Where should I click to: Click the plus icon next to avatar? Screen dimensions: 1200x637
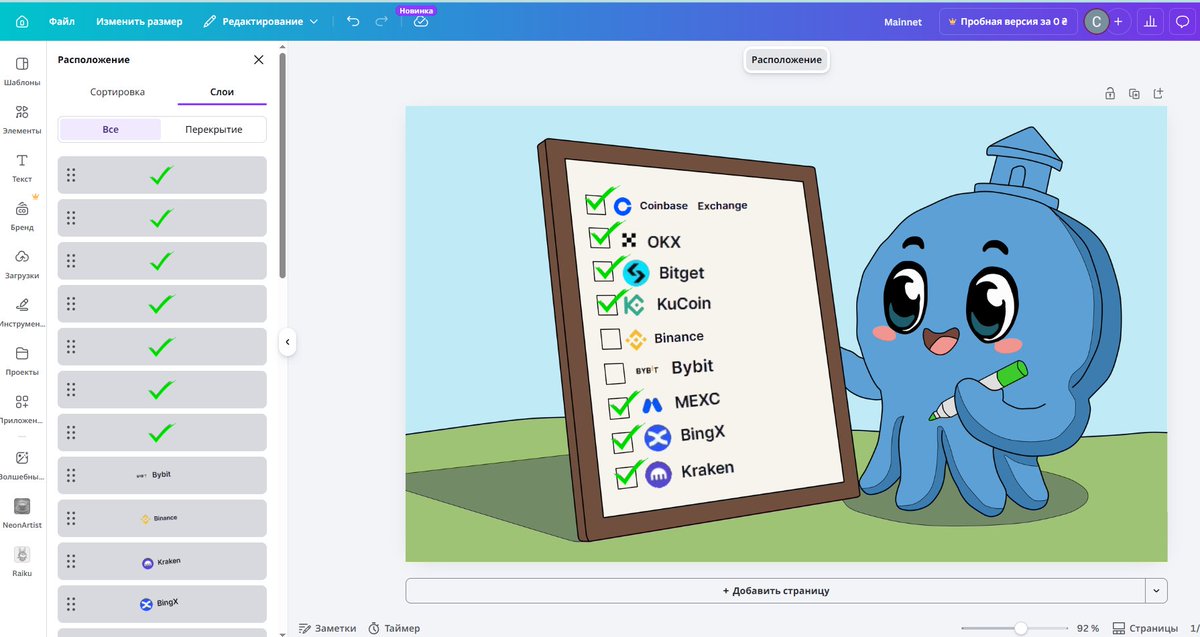coord(1118,21)
